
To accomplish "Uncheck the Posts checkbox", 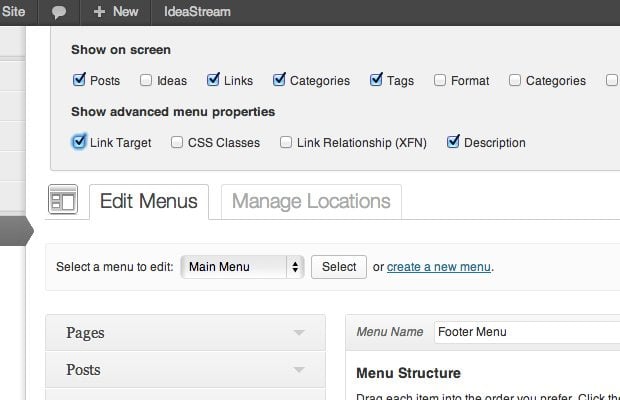I will [79, 80].
